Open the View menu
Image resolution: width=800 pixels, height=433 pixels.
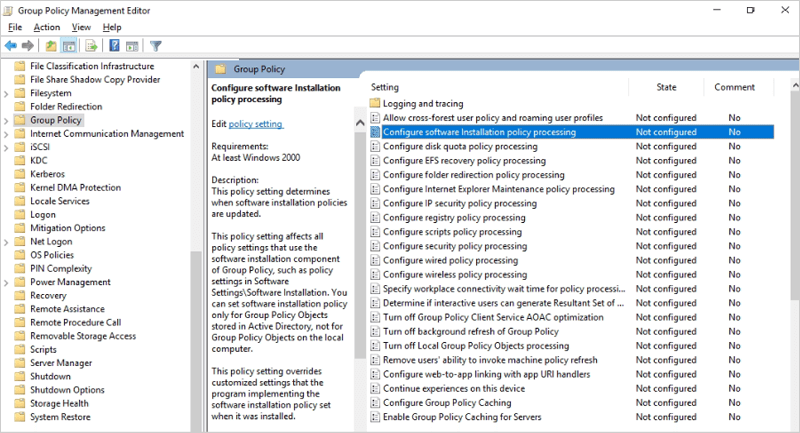click(x=81, y=27)
